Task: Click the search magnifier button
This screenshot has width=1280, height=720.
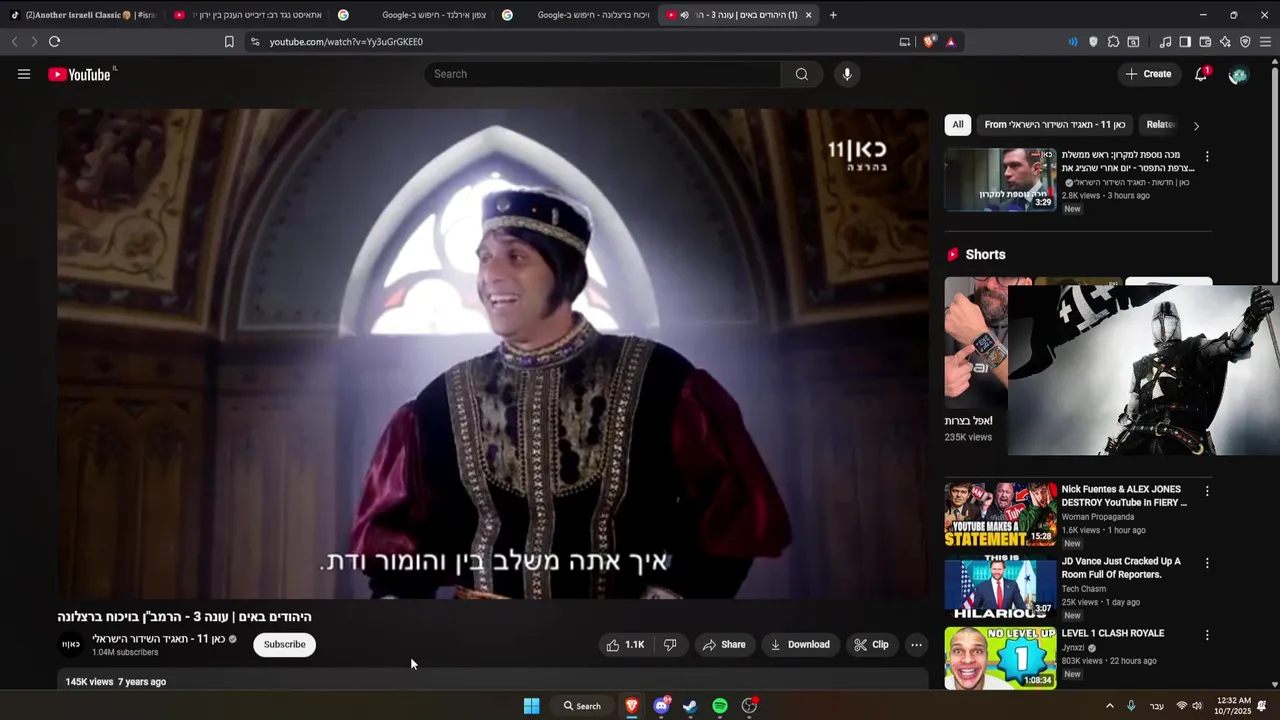Action: (802, 74)
